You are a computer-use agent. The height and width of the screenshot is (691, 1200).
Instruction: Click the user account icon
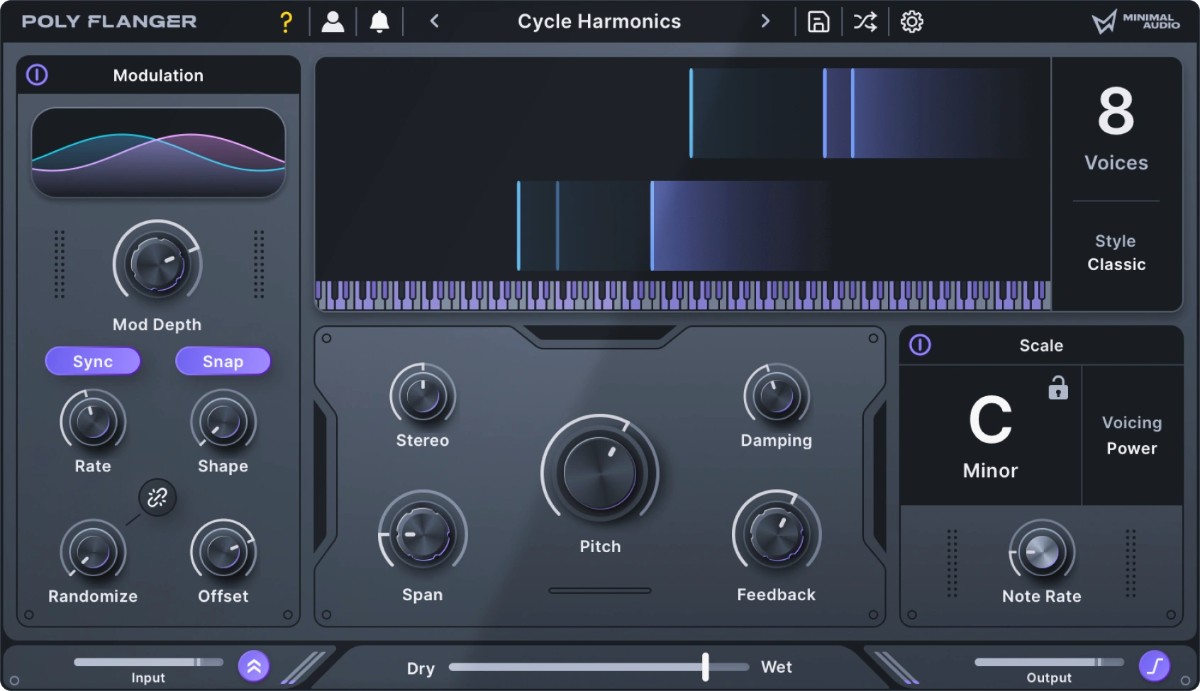[333, 20]
